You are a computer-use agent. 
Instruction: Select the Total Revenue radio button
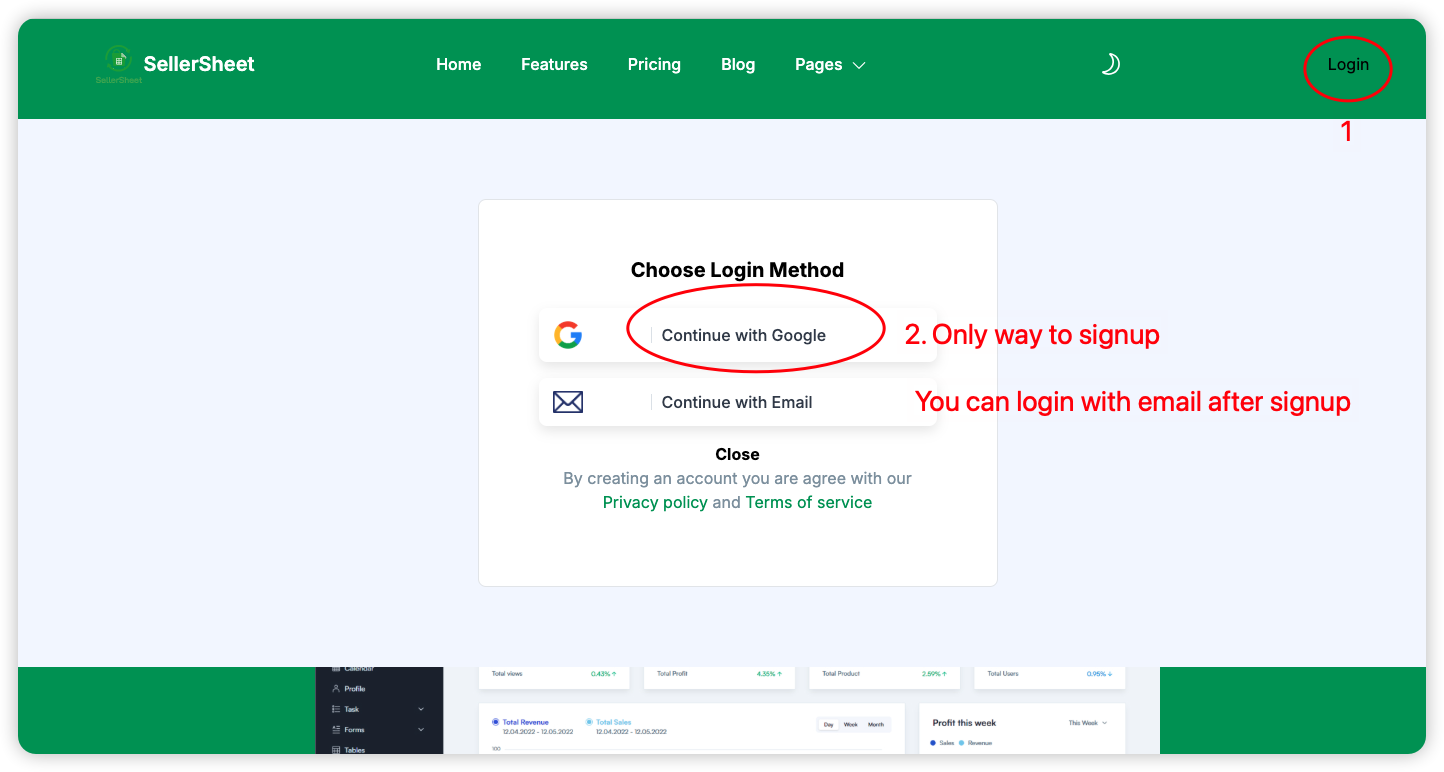(494, 721)
